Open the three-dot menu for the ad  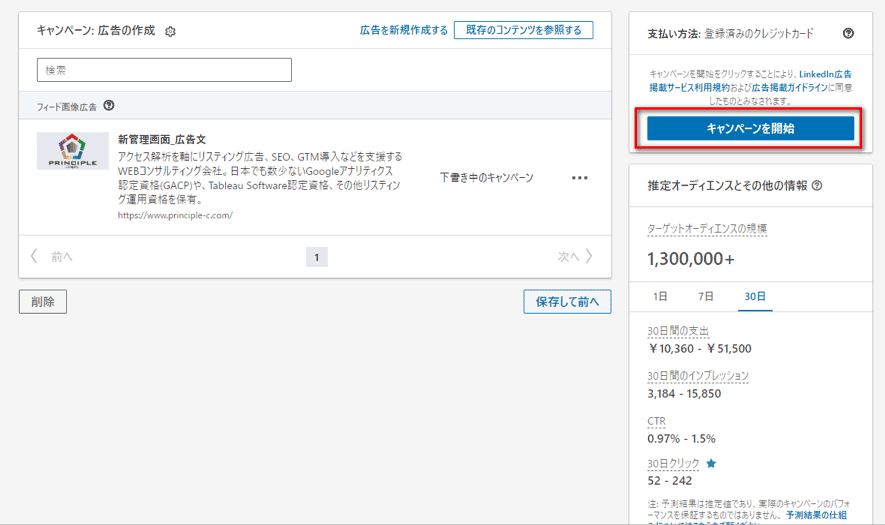coord(580,178)
